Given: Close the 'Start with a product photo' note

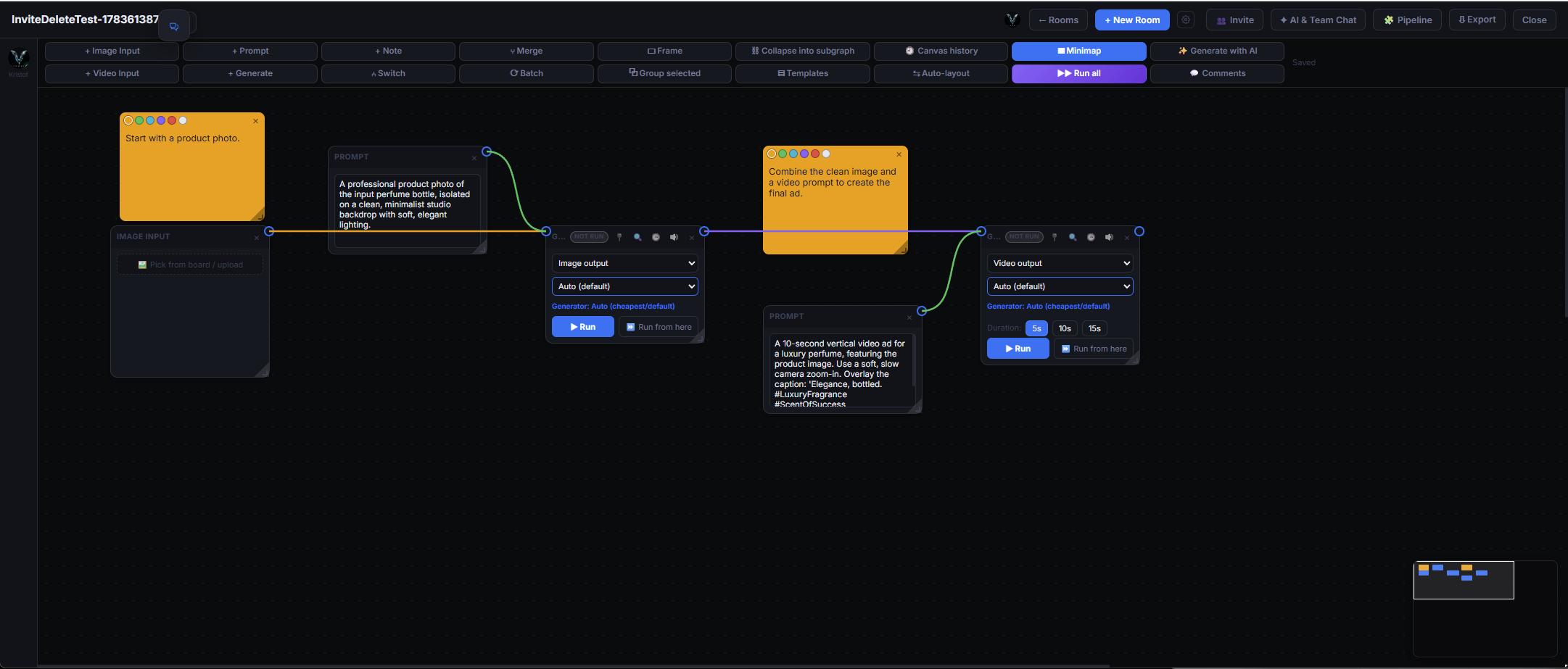Looking at the screenshot, I should [x=255, y=121].
